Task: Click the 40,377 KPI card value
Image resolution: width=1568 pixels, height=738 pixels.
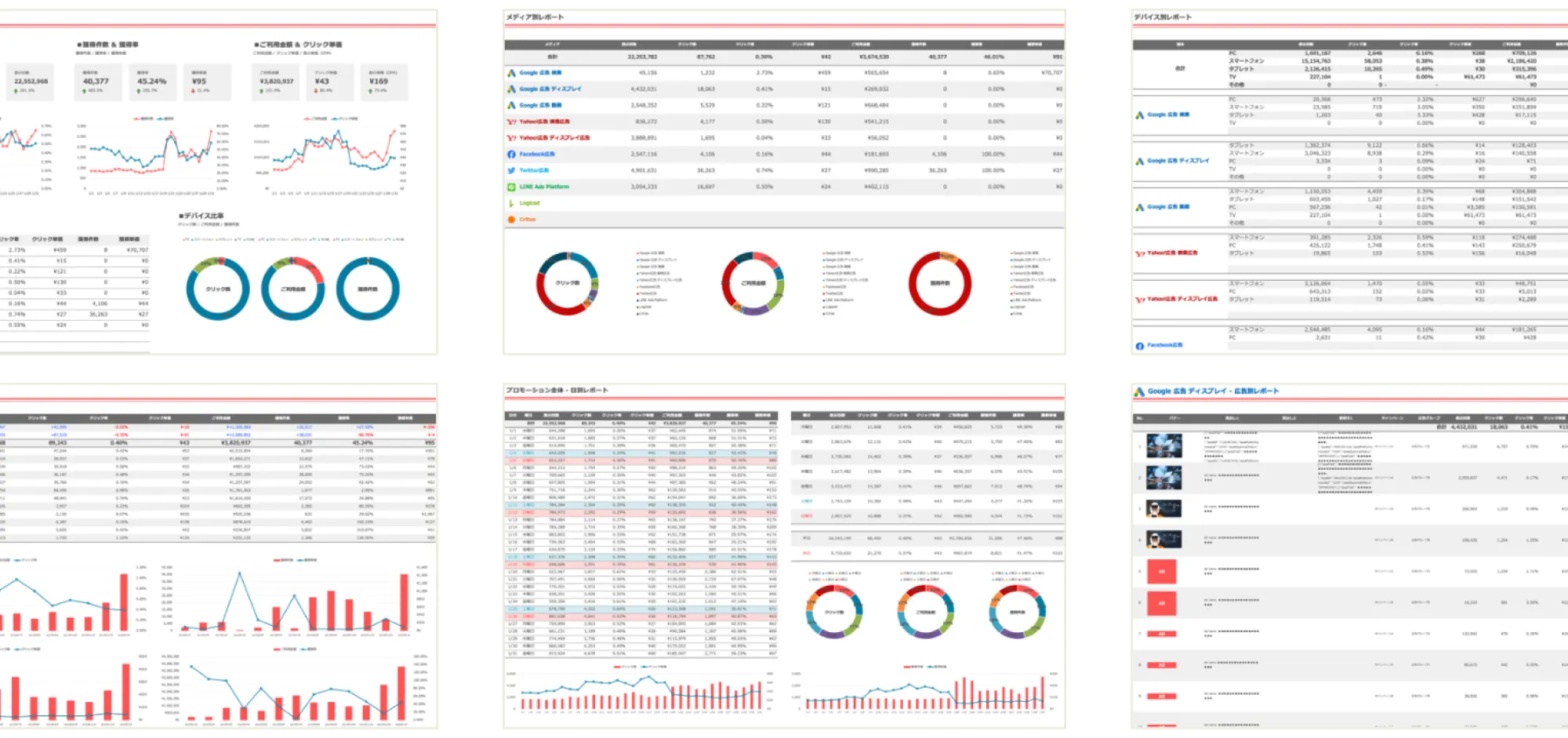Action: [x=96, y=81]
